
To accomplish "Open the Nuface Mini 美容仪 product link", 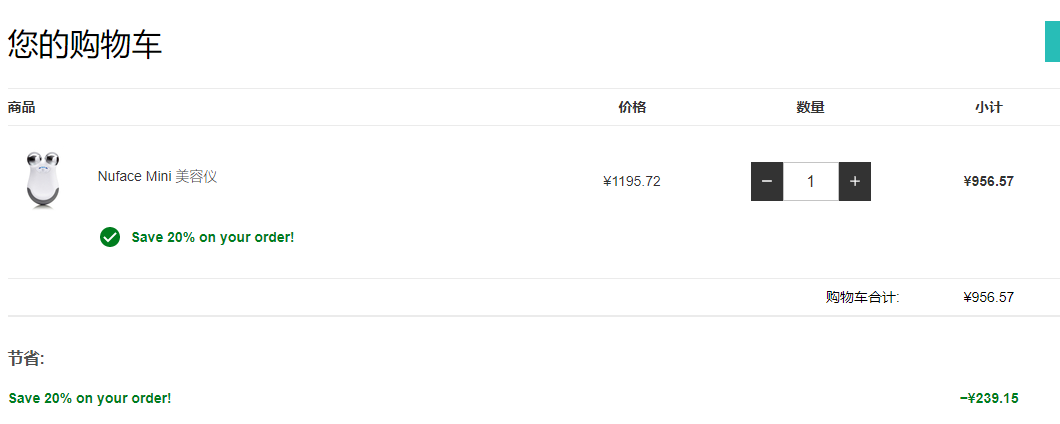I will coord(158,176).
